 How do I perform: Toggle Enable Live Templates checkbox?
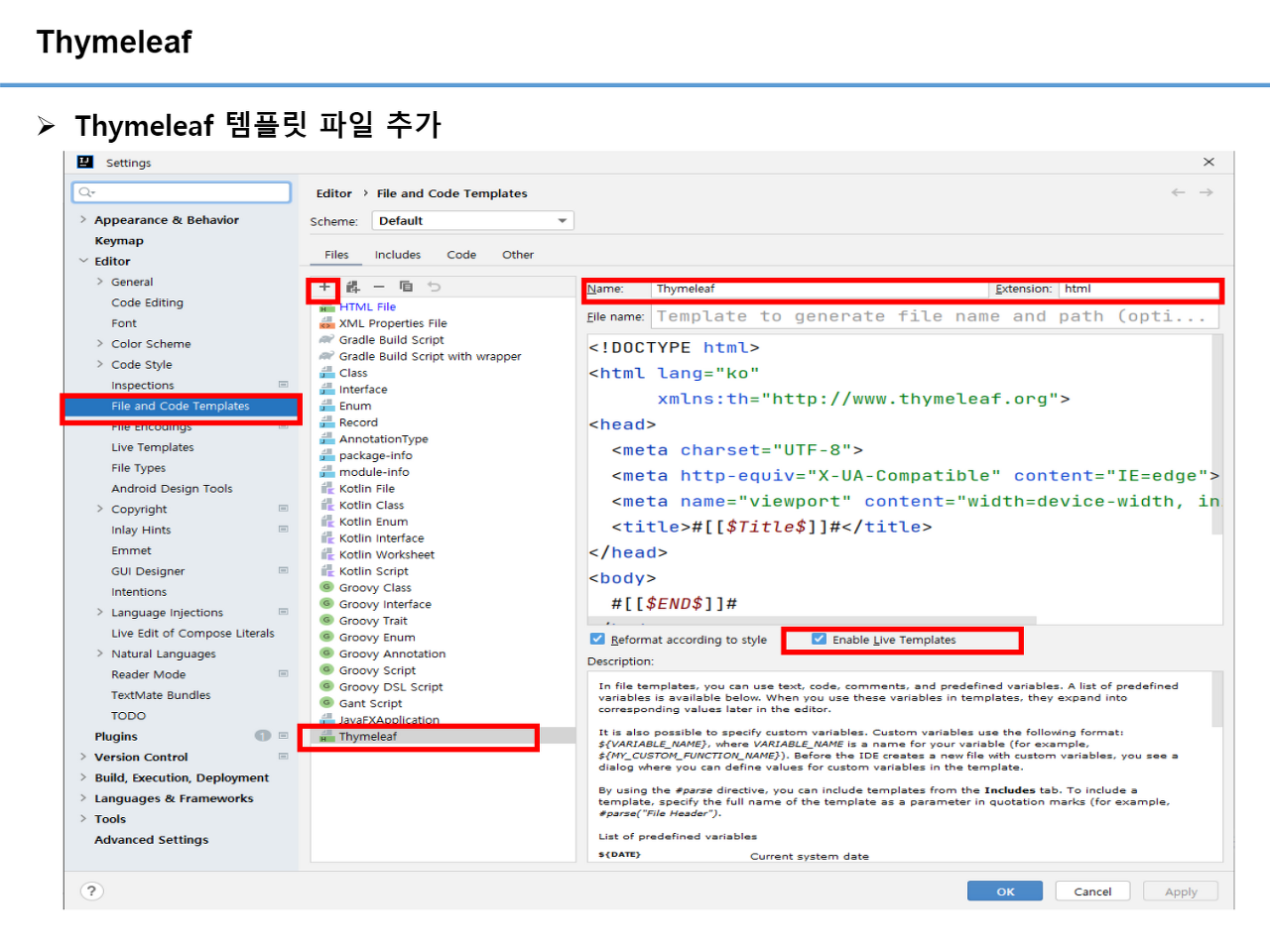coord(819,640)
